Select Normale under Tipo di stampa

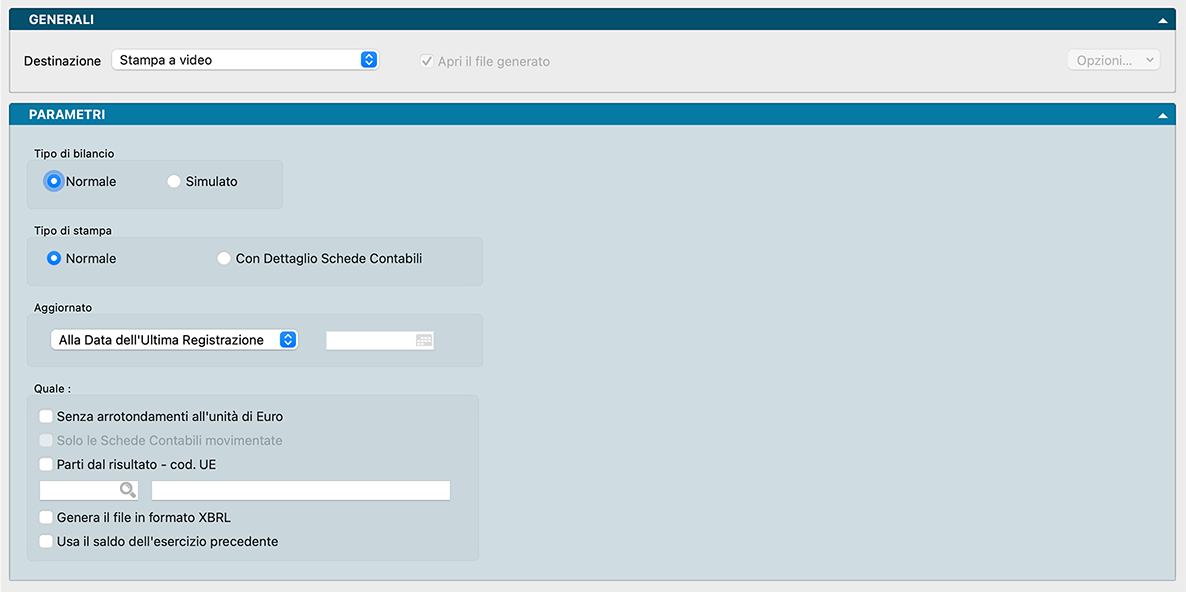(54, 258)
